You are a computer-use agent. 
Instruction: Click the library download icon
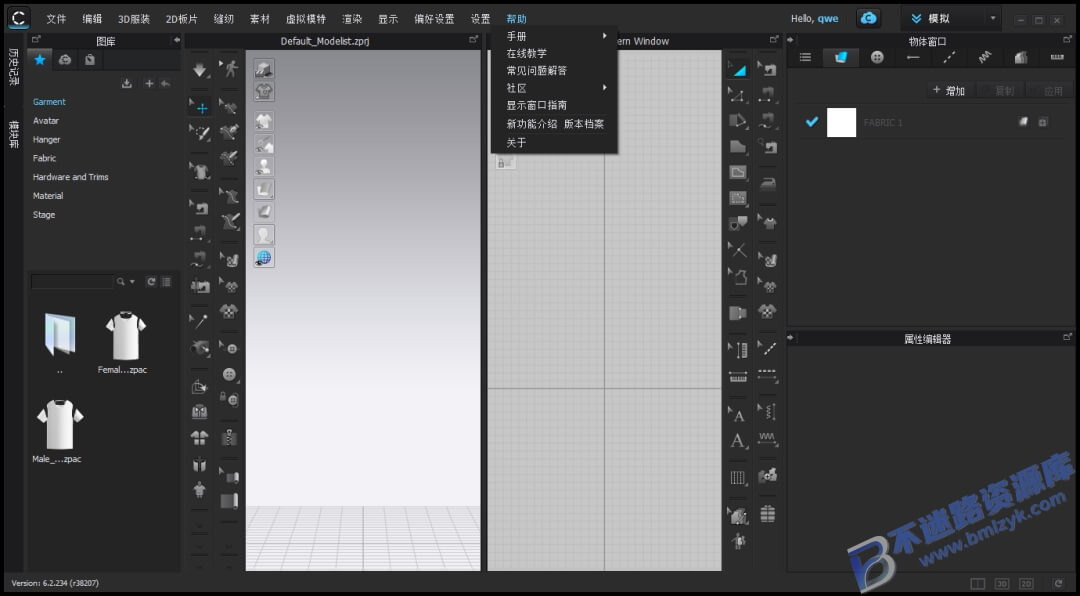(127, 83)
